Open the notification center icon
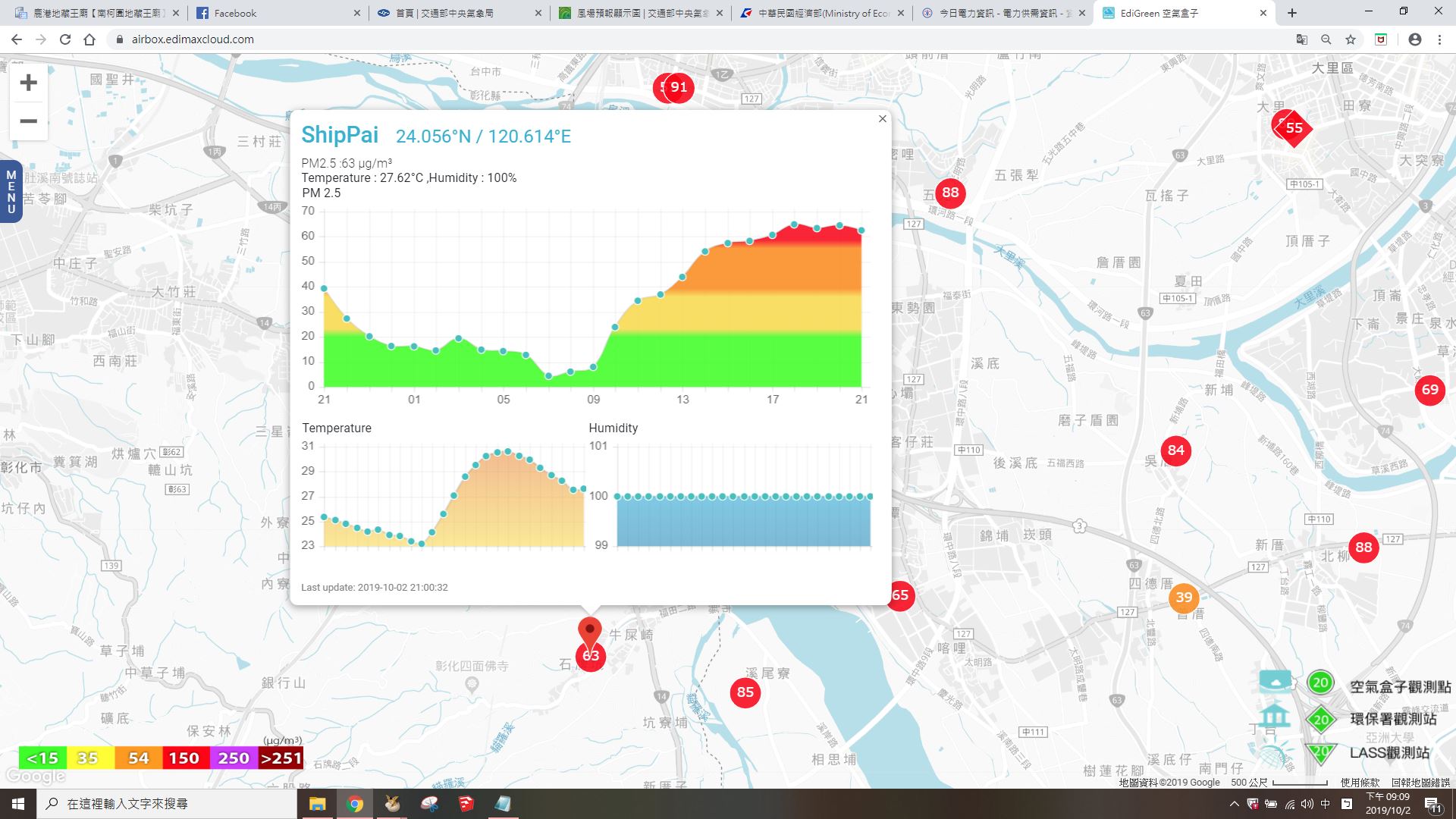This screenshot has height=819, width=1456. click(x=1433, y=805)
